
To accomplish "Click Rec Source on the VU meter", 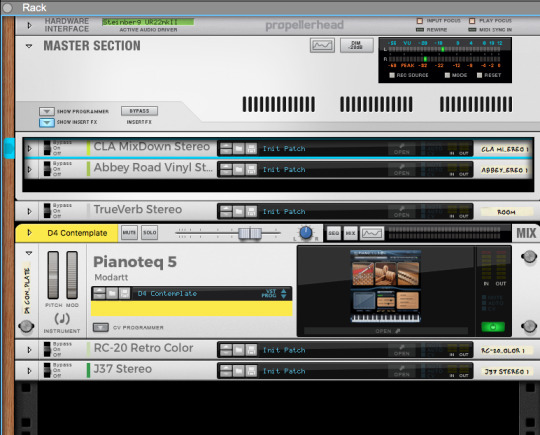I will pyautogui.click(x=392, y=75).
